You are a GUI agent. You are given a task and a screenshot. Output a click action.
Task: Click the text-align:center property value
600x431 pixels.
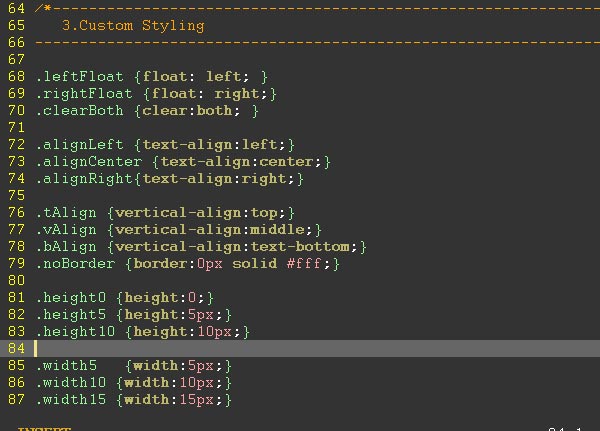(241, 162)
